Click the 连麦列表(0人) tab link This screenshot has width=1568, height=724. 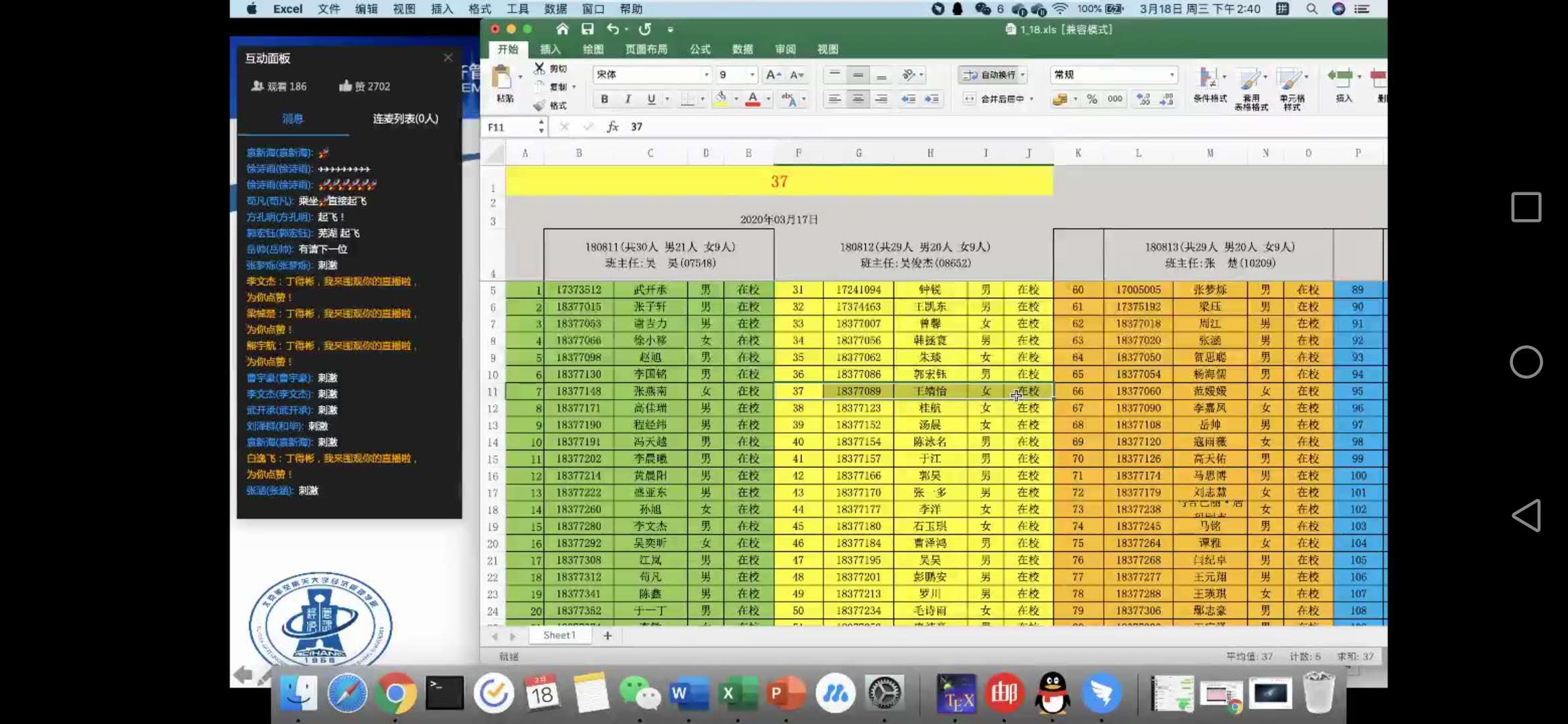click(405, 119)
